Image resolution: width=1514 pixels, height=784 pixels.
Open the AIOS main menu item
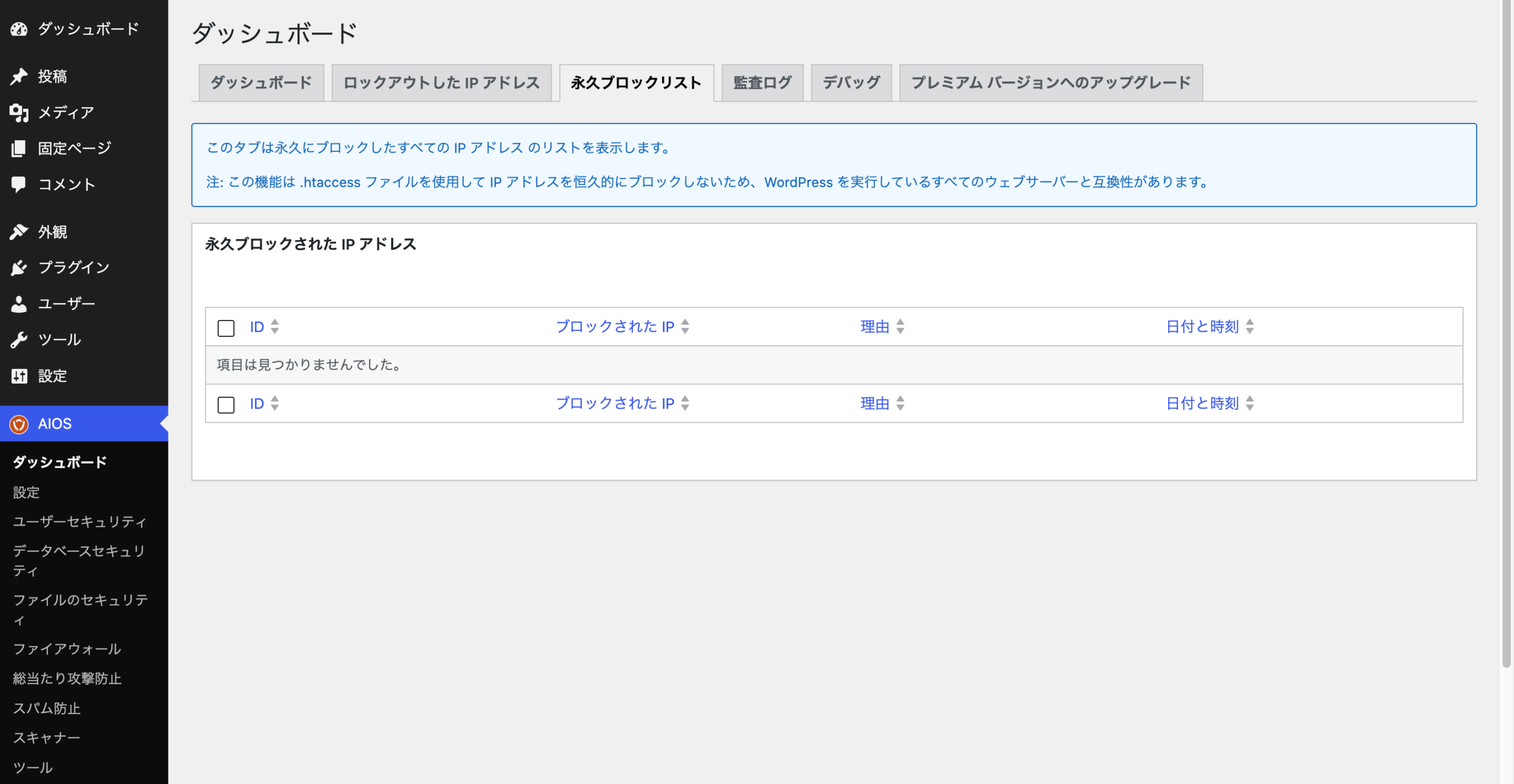coord(84,424)
